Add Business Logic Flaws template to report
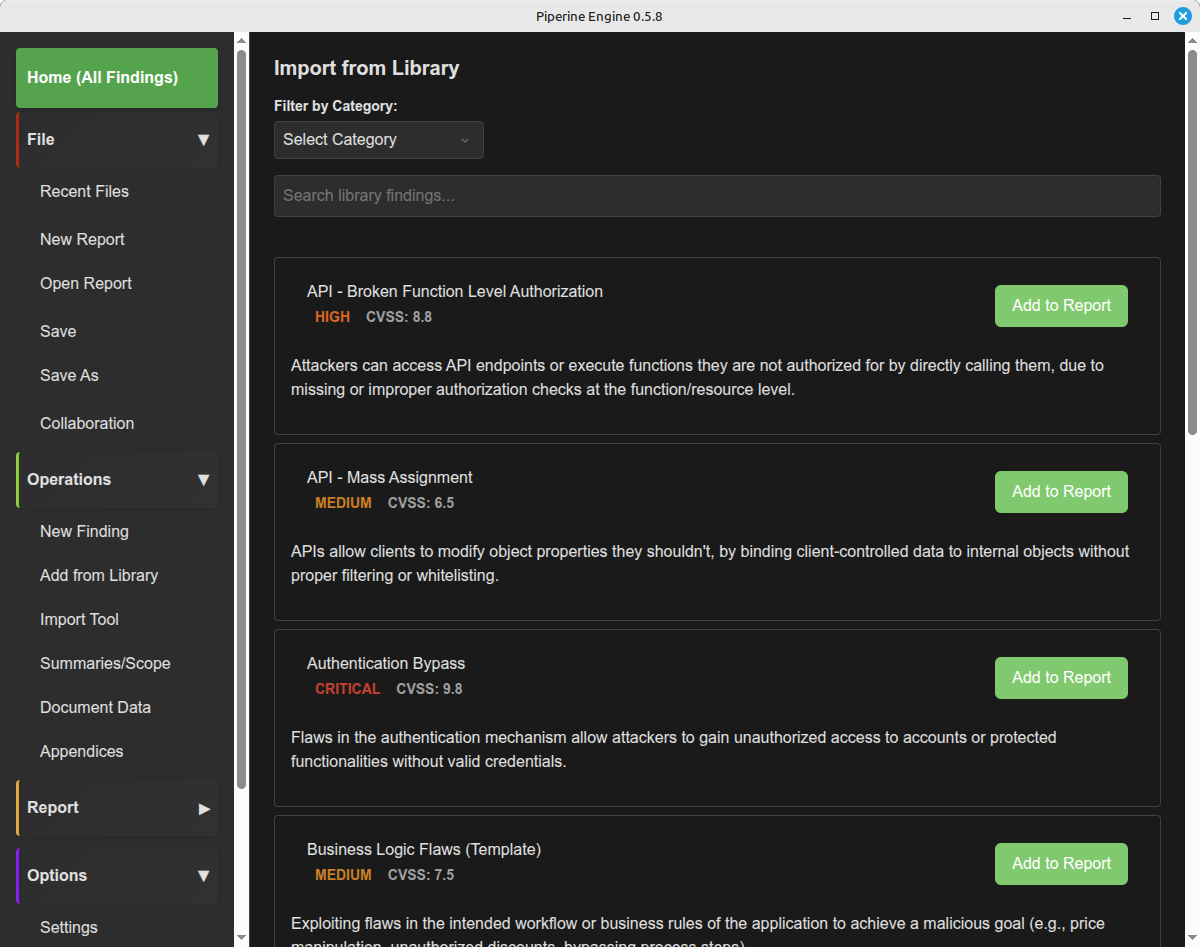The height and width of the screenshot is (947, 1200). pyautogui.click(x=1060, y=864)
